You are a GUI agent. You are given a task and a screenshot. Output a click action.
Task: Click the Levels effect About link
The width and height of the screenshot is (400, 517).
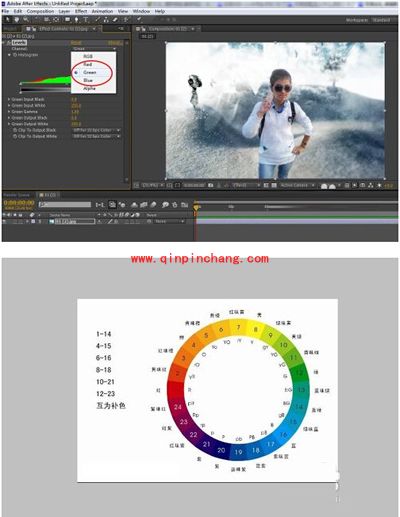(115, 43)
